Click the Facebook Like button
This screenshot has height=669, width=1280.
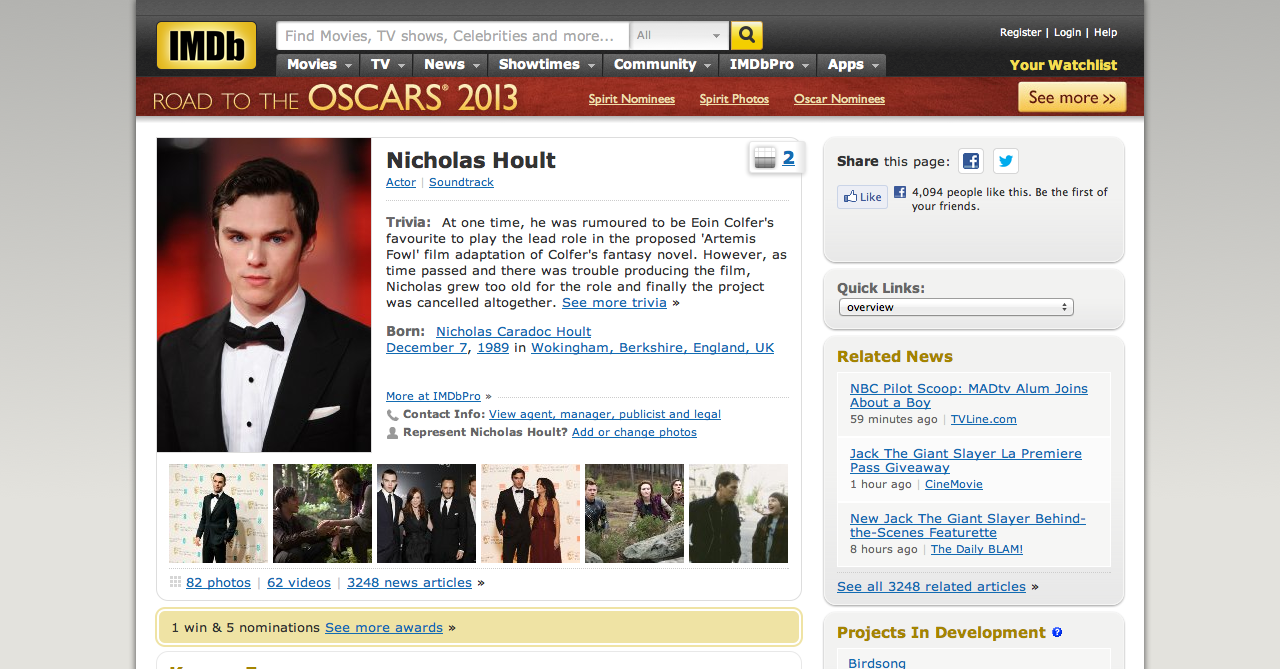[862, 197]
